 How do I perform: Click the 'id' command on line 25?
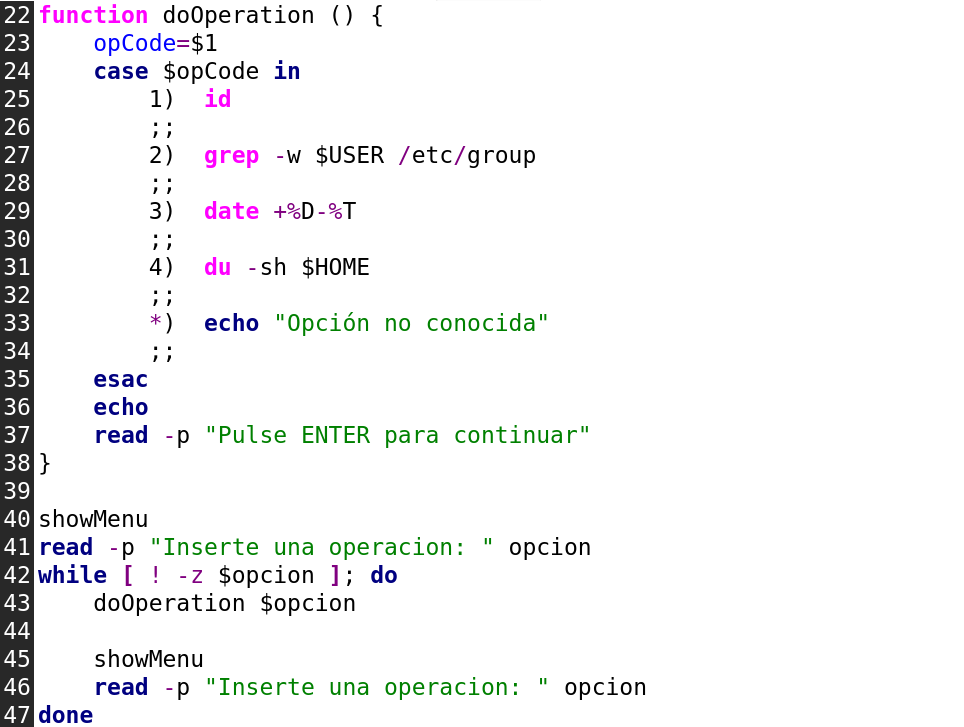[217, 100]
